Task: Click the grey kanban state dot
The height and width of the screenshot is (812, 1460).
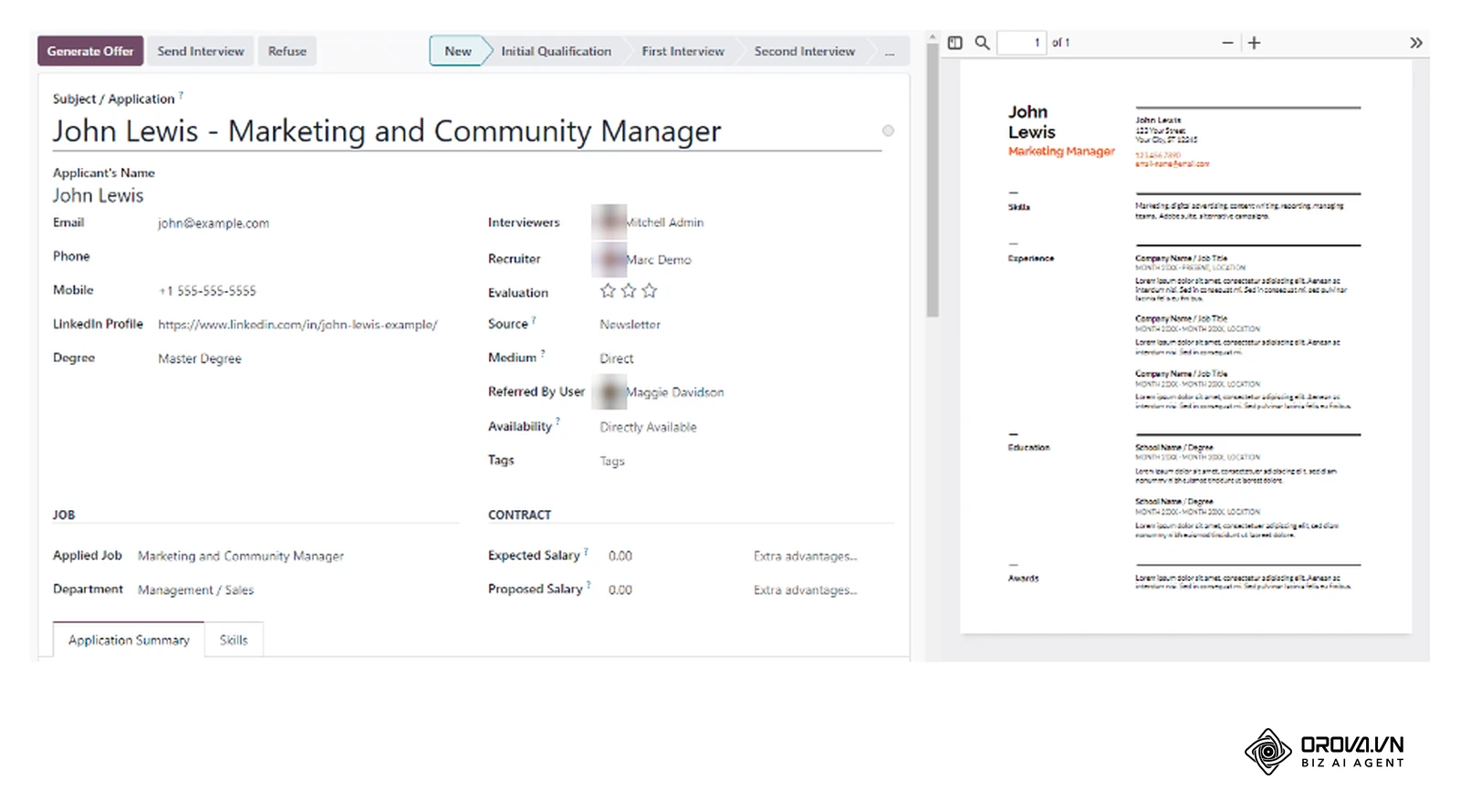Action: (x=888, y=130)
